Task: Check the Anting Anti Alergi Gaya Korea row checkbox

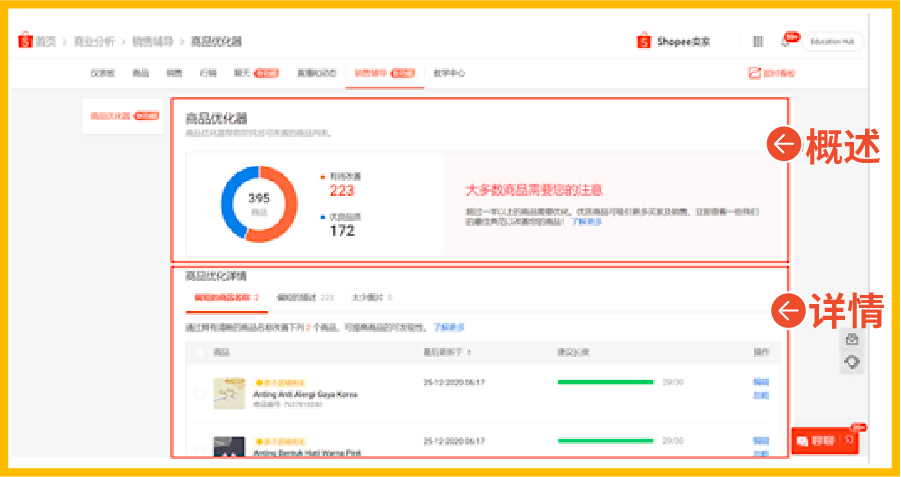Action: coord(200,394)
